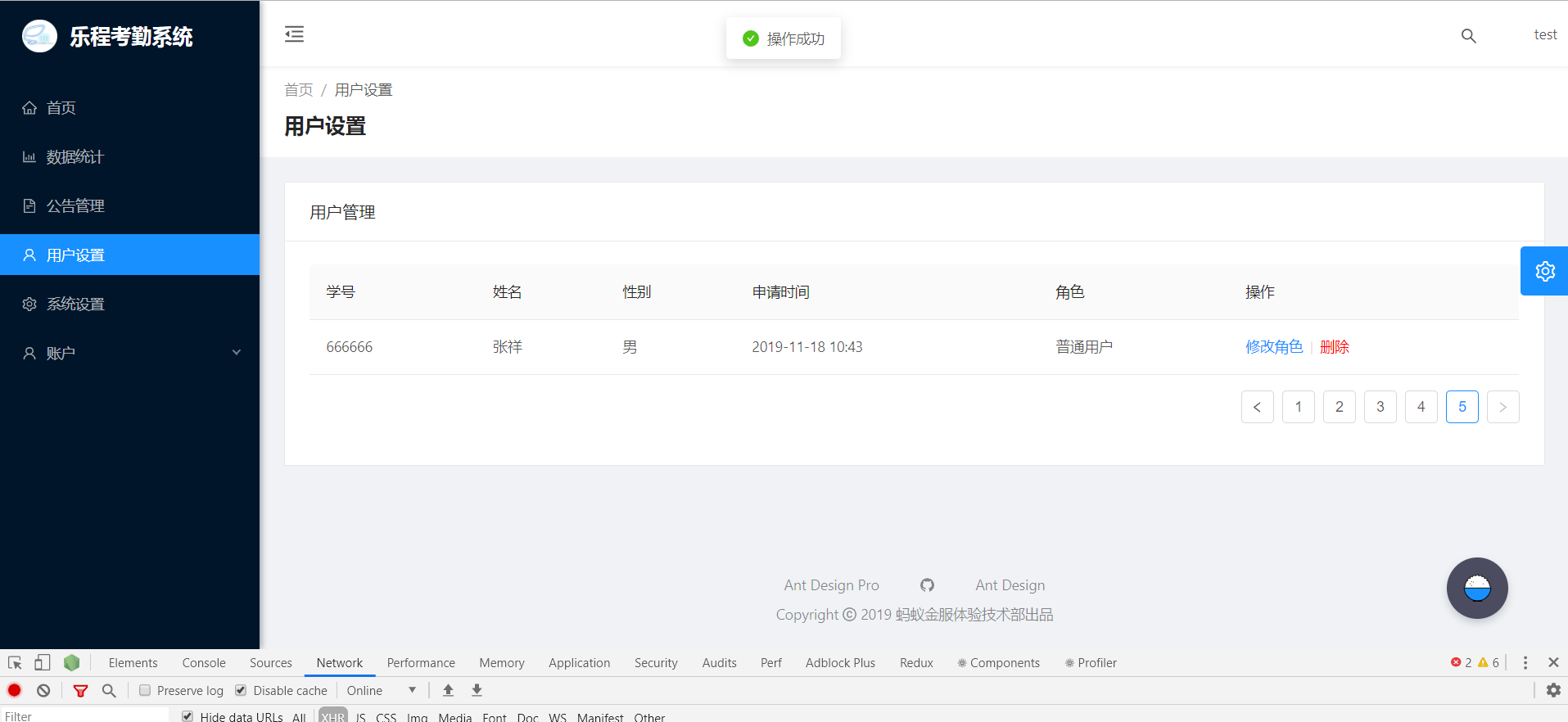The width and height of the screenshot is (1568, 722).
Task: Switch to the Audits tab
Action: click(720, 663)
